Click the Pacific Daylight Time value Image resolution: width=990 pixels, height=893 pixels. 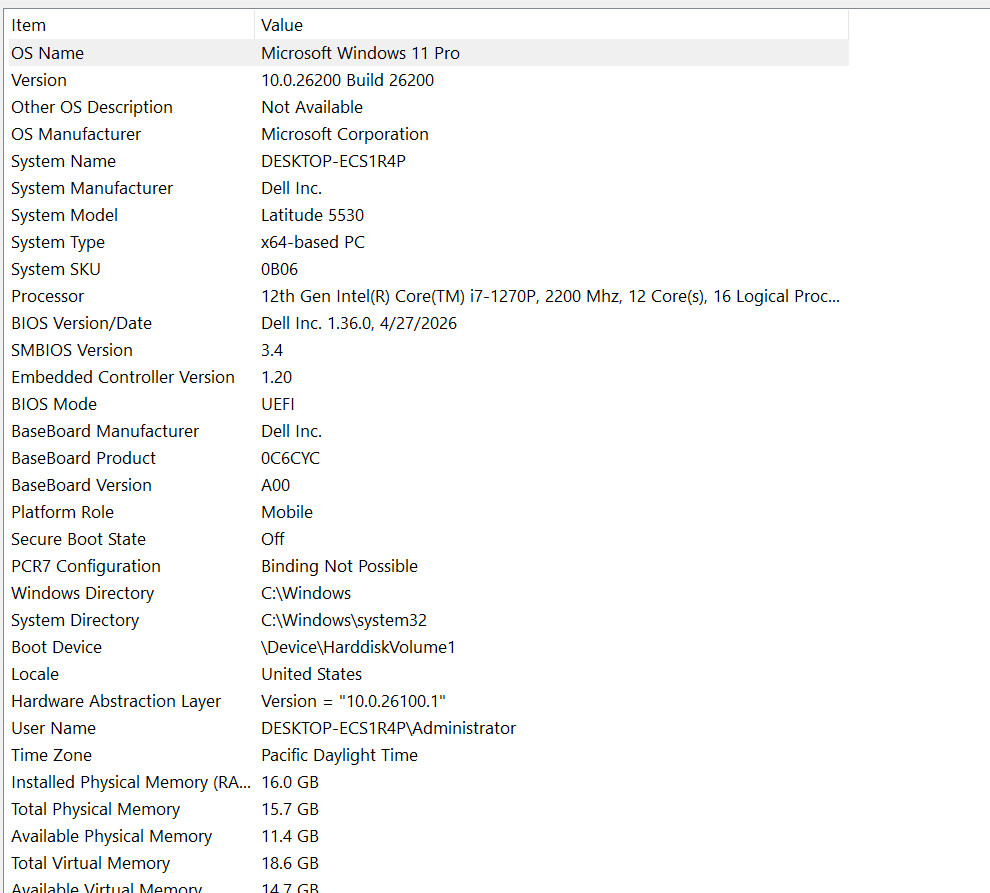point(339,755)
